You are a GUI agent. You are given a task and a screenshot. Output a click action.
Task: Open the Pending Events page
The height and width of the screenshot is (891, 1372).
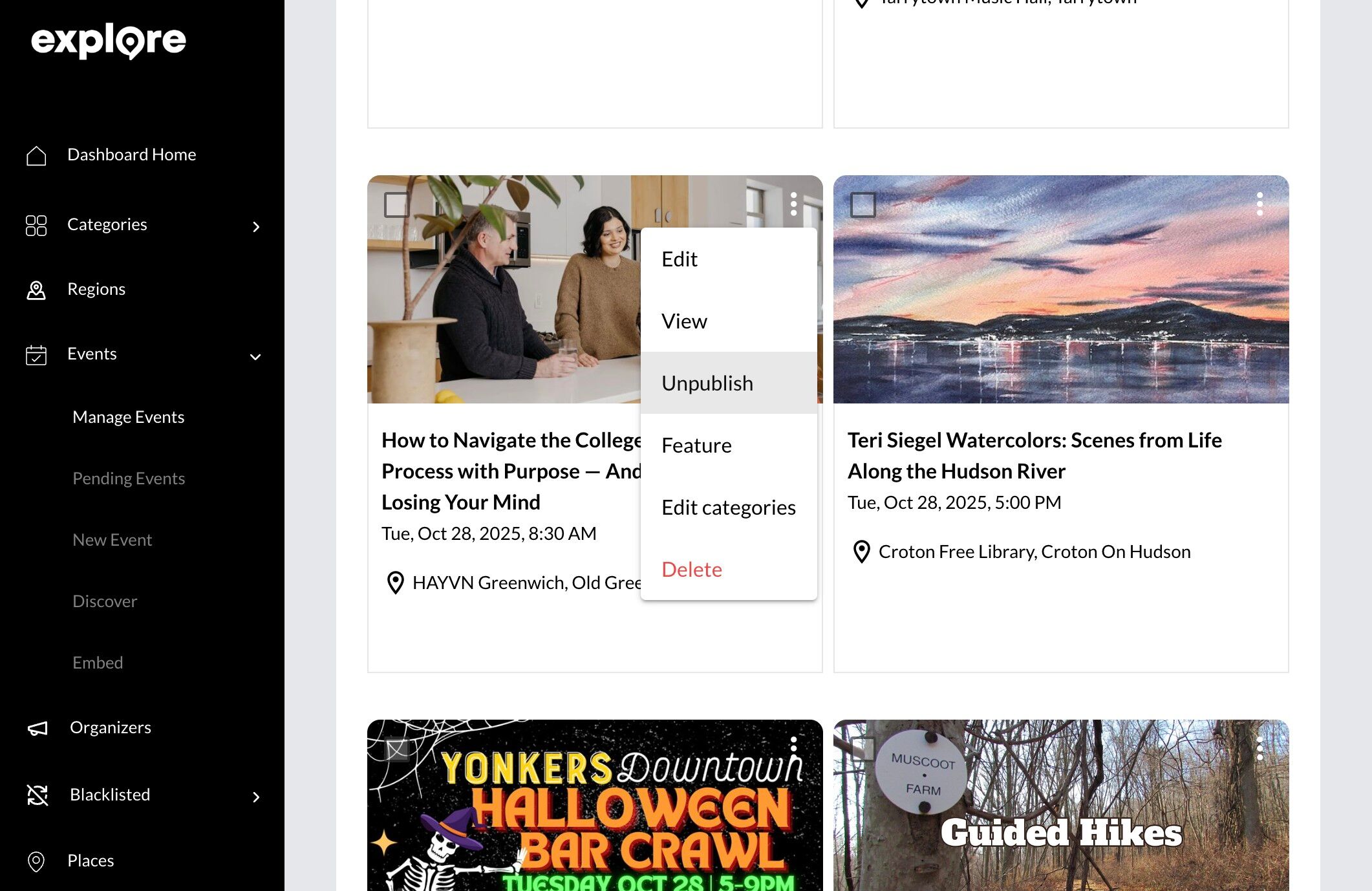tap(129, 478)
